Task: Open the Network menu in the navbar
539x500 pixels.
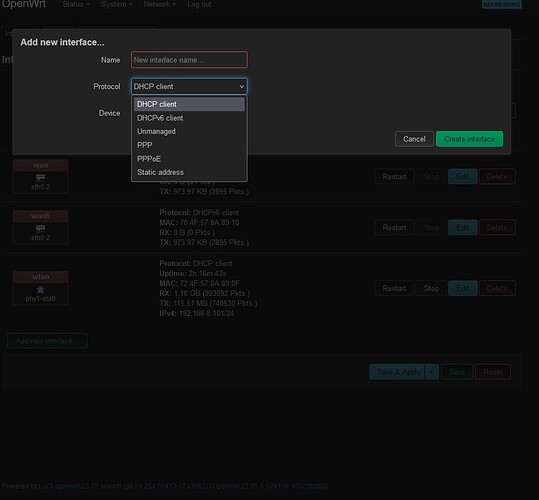Action: [x=160, y=4]
